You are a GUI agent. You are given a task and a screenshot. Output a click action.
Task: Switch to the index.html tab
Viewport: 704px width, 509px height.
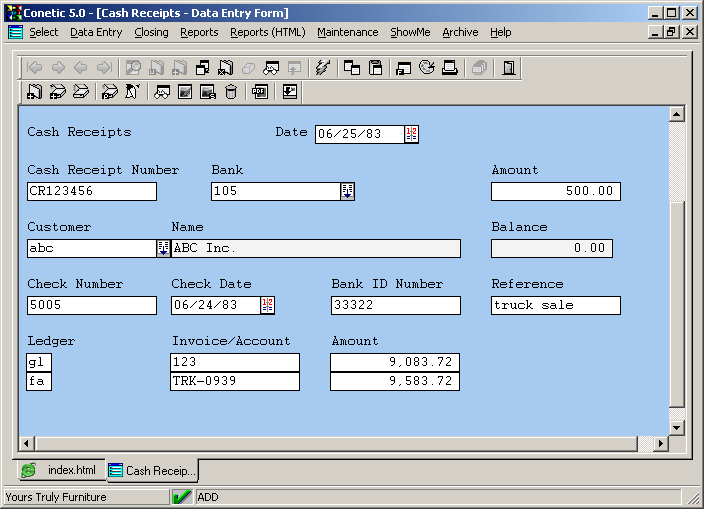[60, 470]
